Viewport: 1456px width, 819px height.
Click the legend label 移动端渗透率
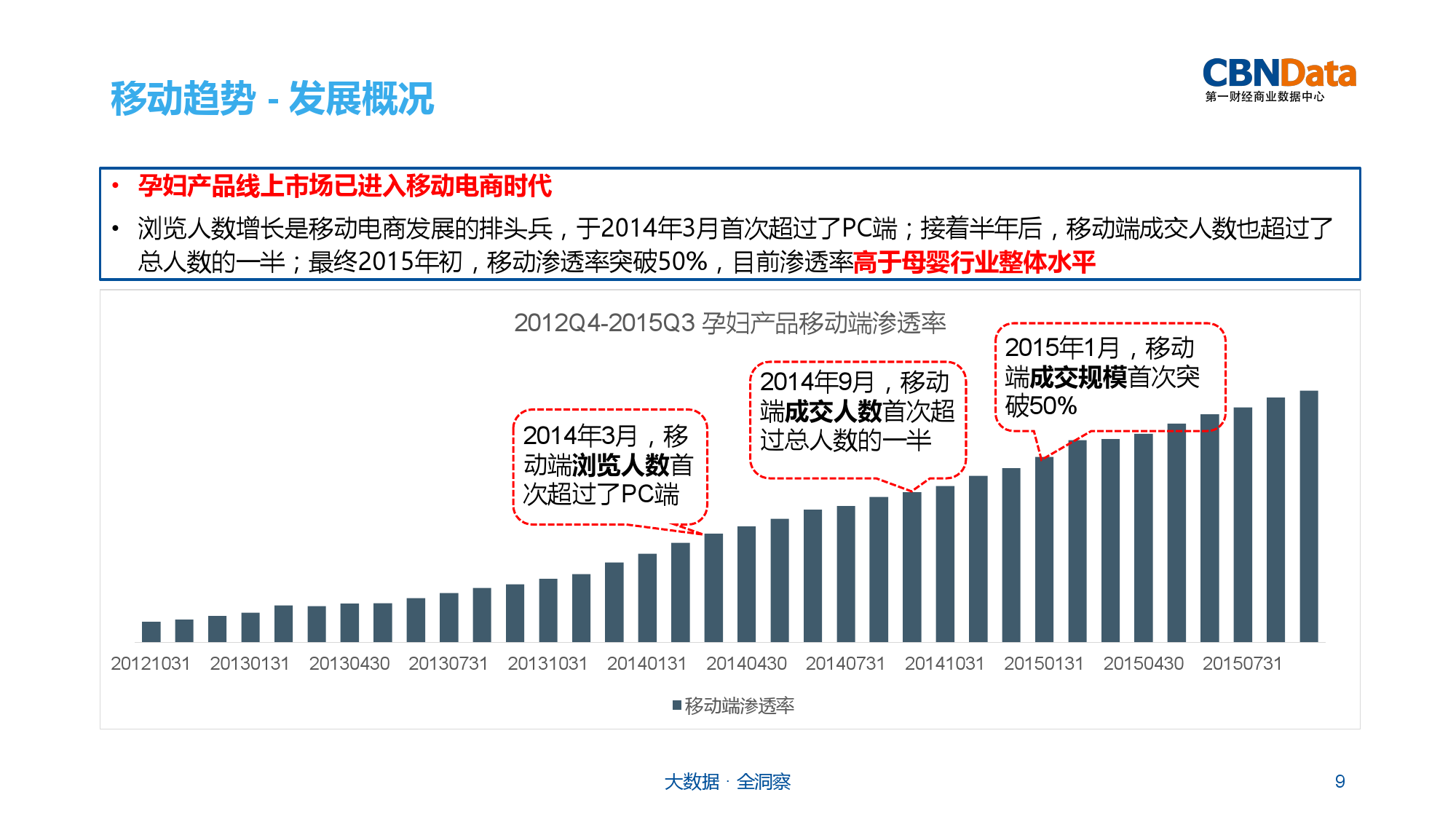pyautogui.click(x=740, y=705)
